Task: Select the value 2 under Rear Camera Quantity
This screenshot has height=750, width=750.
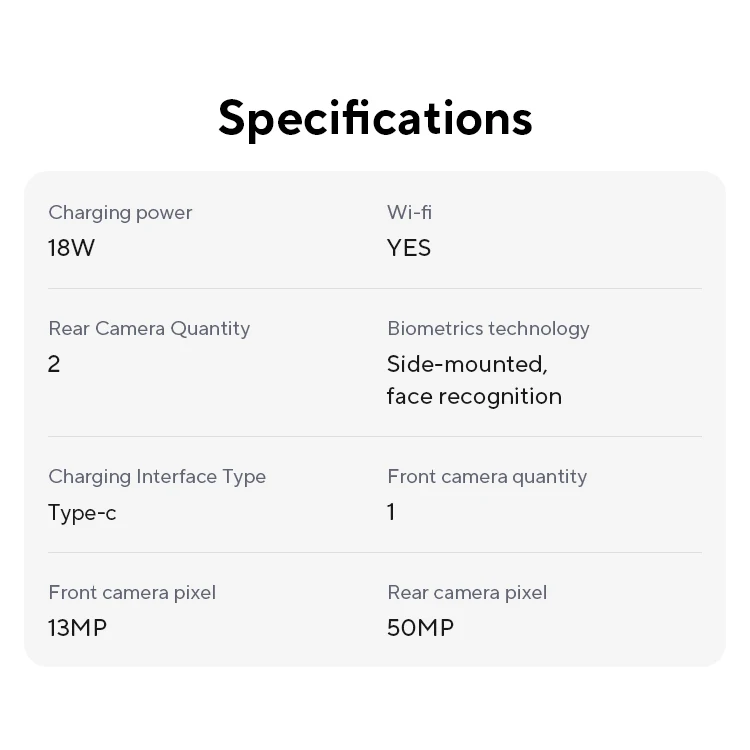Action: tap(54, 364)
